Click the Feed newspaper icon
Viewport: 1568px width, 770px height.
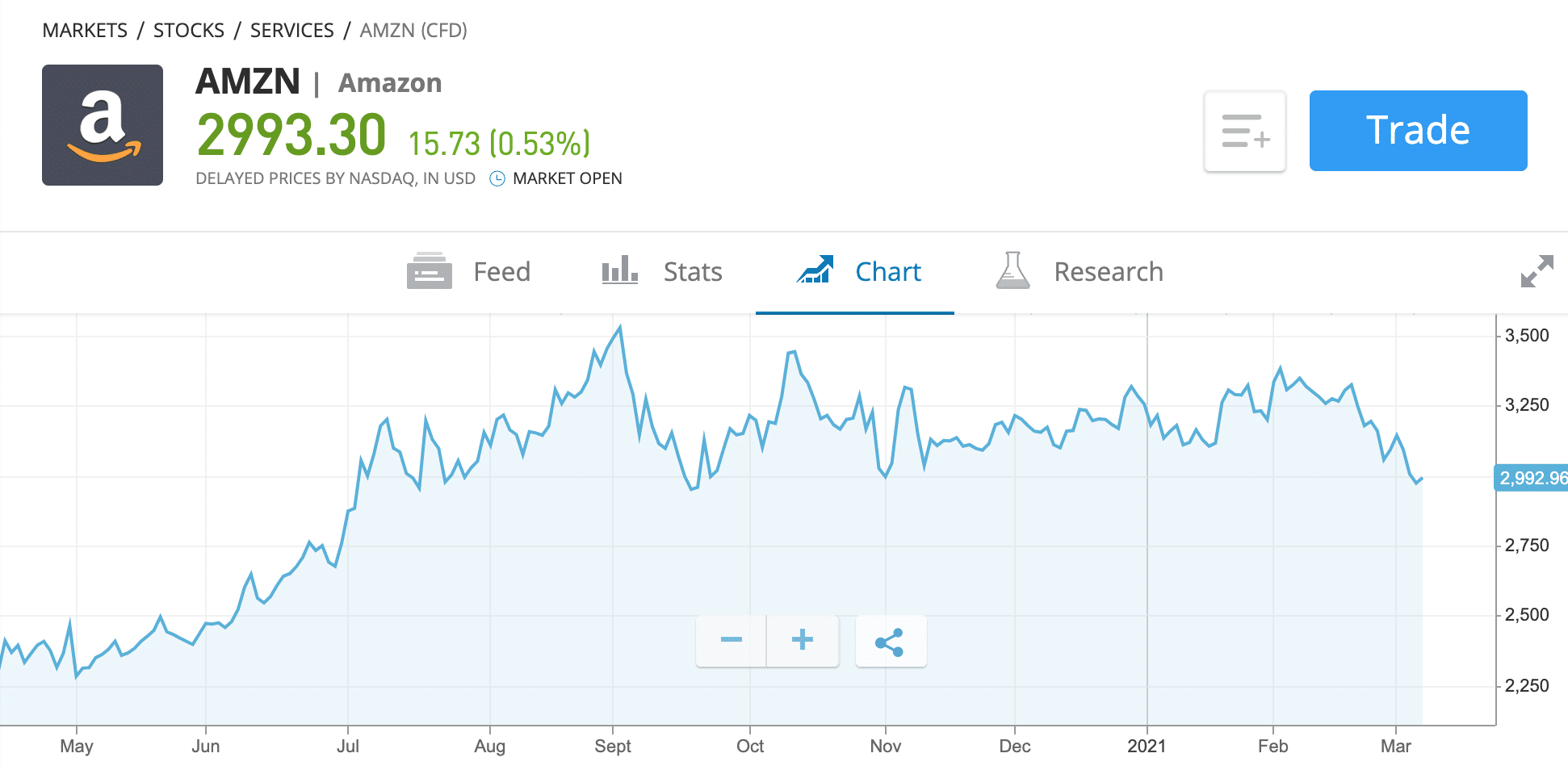[x=429, y=270]
